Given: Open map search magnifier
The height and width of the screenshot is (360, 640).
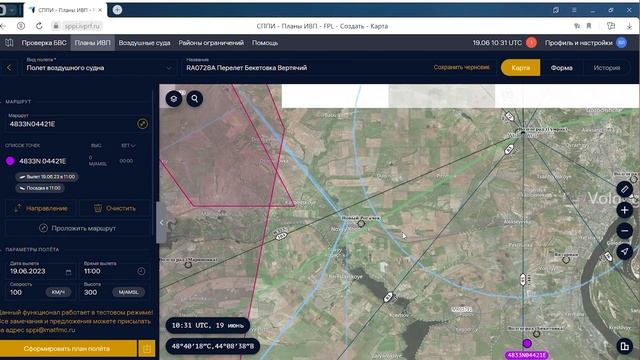Looking at the screenshot, I should tap(195, 99).
